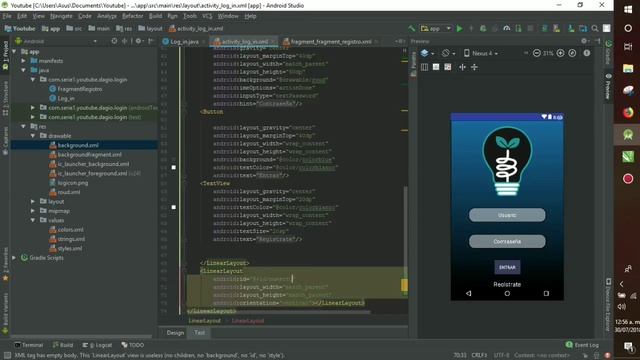
Task: Click the ENTRAR button in preview
Action: click(x=507, y=267)
